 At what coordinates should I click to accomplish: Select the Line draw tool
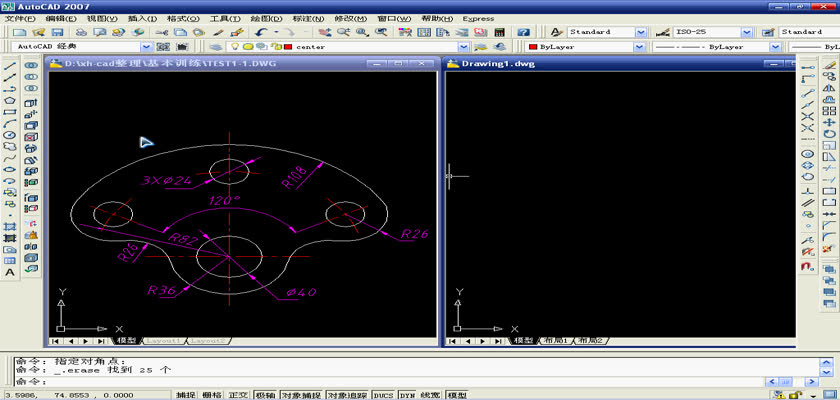[10, 65]
